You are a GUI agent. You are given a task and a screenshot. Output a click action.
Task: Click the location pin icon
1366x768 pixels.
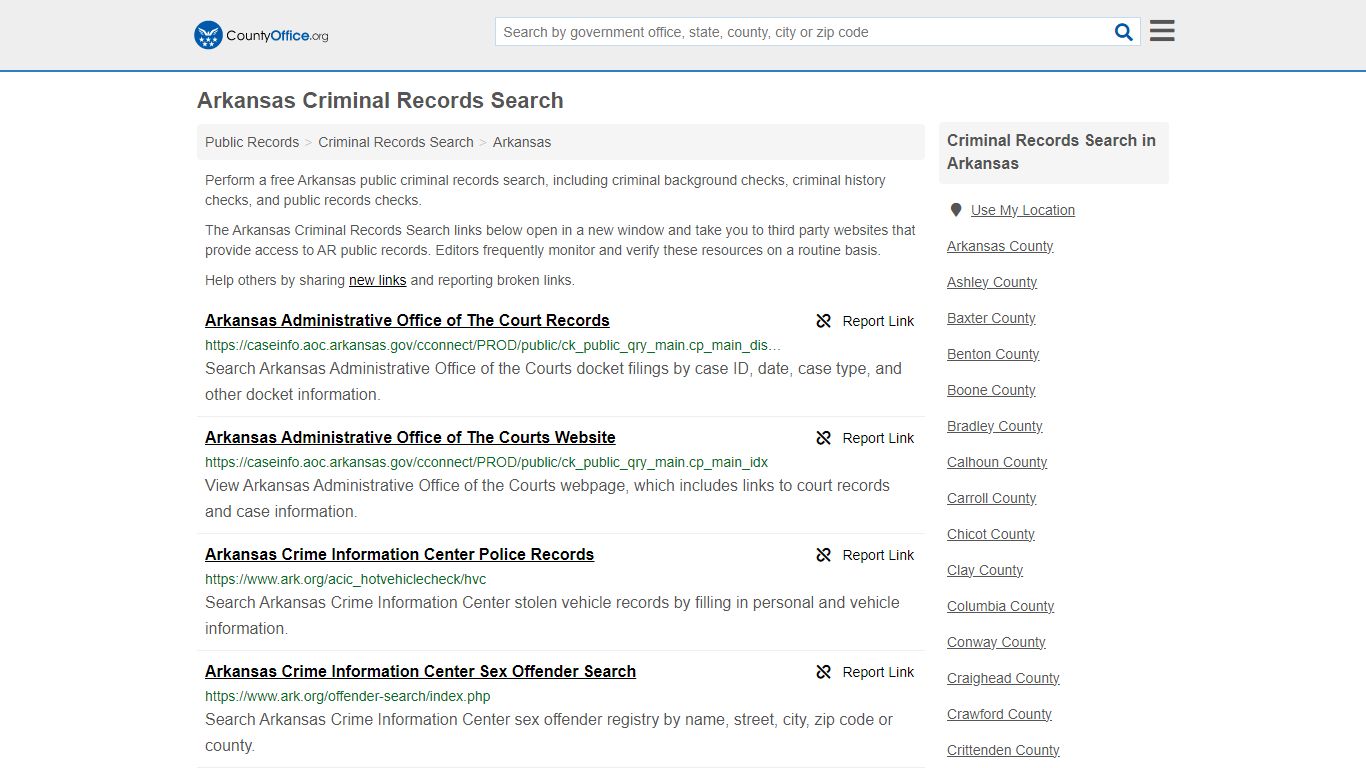coord(956,210)
